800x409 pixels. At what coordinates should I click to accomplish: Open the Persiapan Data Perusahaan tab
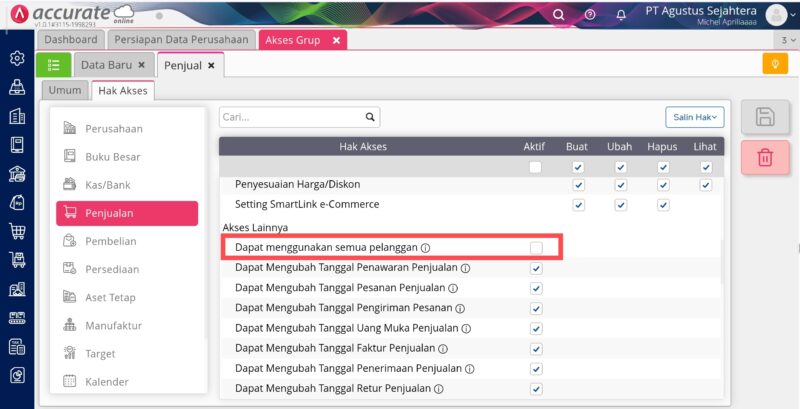[182, 40]
